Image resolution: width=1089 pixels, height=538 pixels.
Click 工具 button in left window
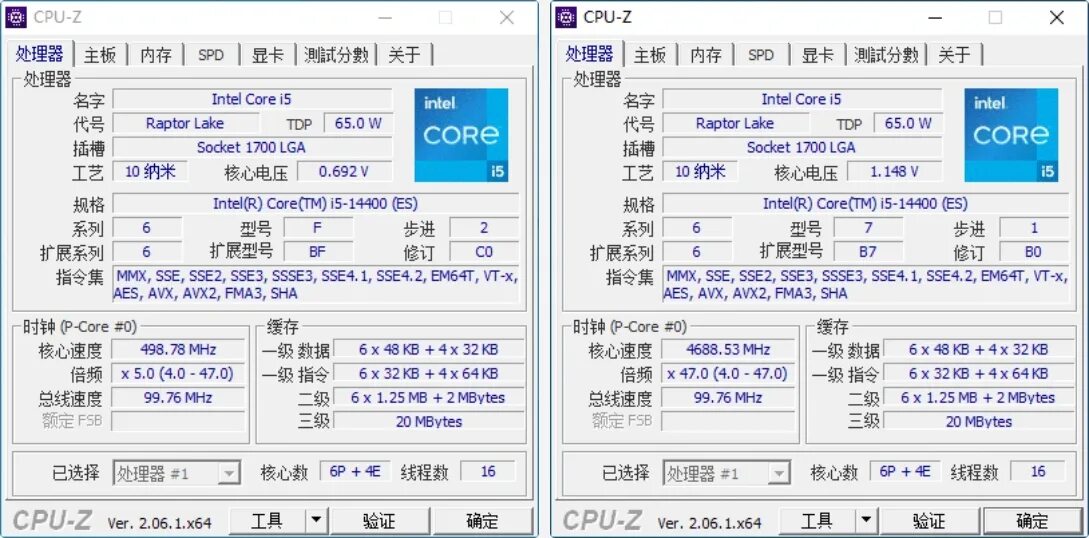tap(267, 521)
